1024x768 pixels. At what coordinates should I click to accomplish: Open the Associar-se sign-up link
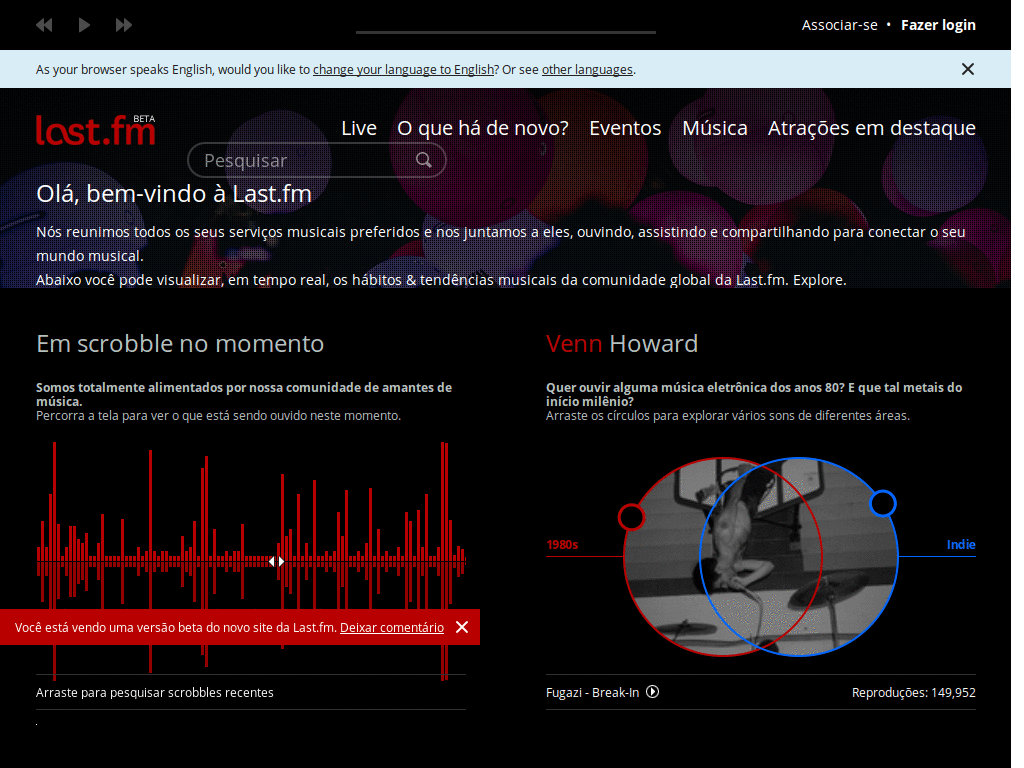(839, 25)
